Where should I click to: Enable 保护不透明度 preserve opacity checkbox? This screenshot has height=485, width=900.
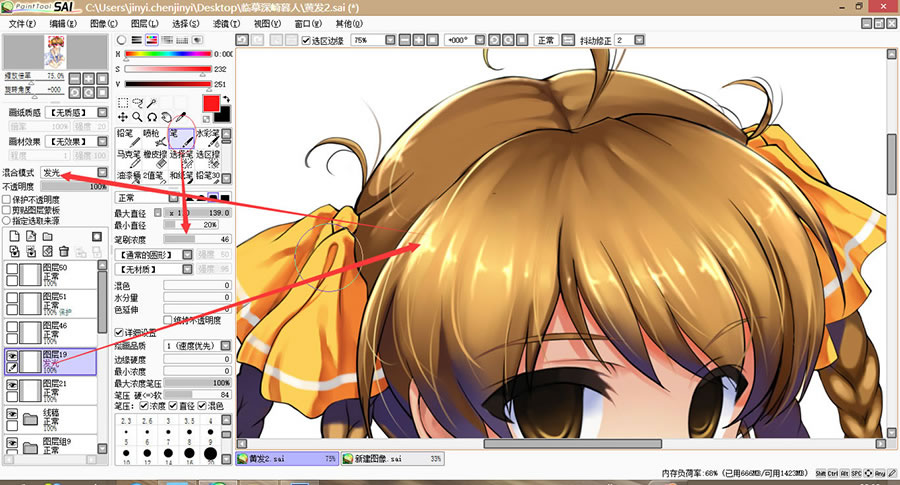[7, 200]
